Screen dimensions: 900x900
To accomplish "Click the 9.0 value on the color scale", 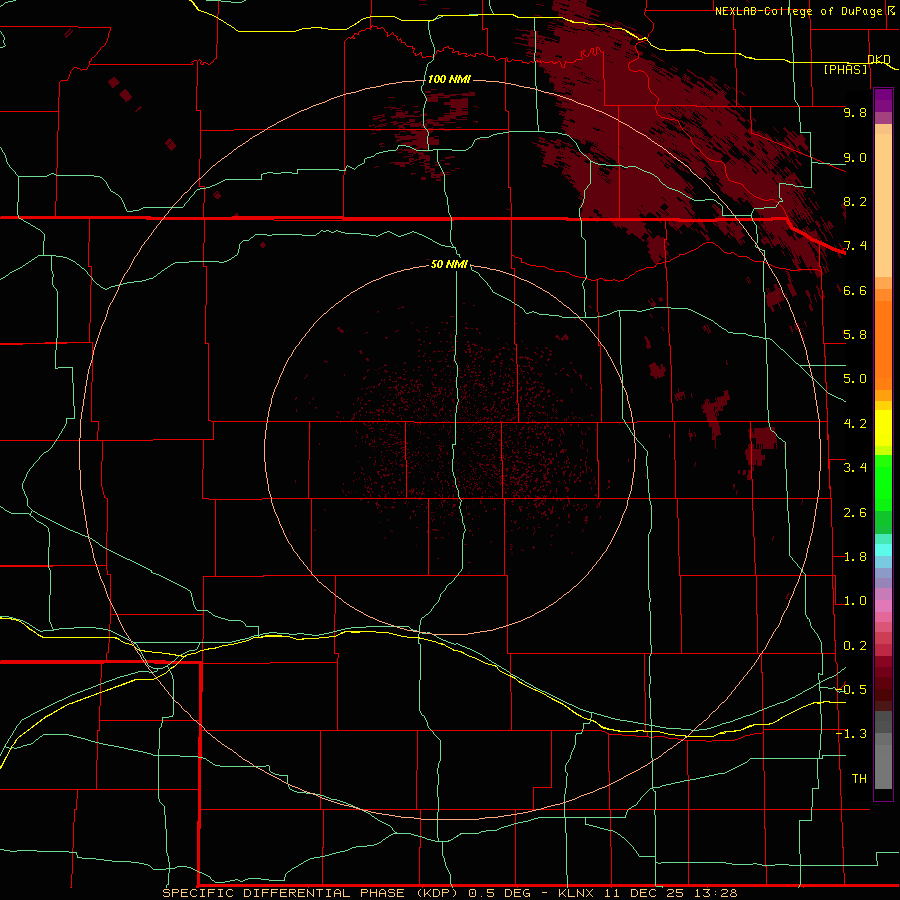I will click(x=855, y=157).
